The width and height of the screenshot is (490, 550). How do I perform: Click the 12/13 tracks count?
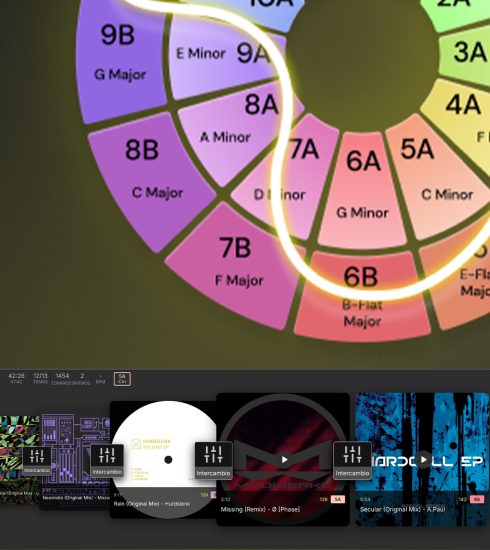(x=40, y=376)
